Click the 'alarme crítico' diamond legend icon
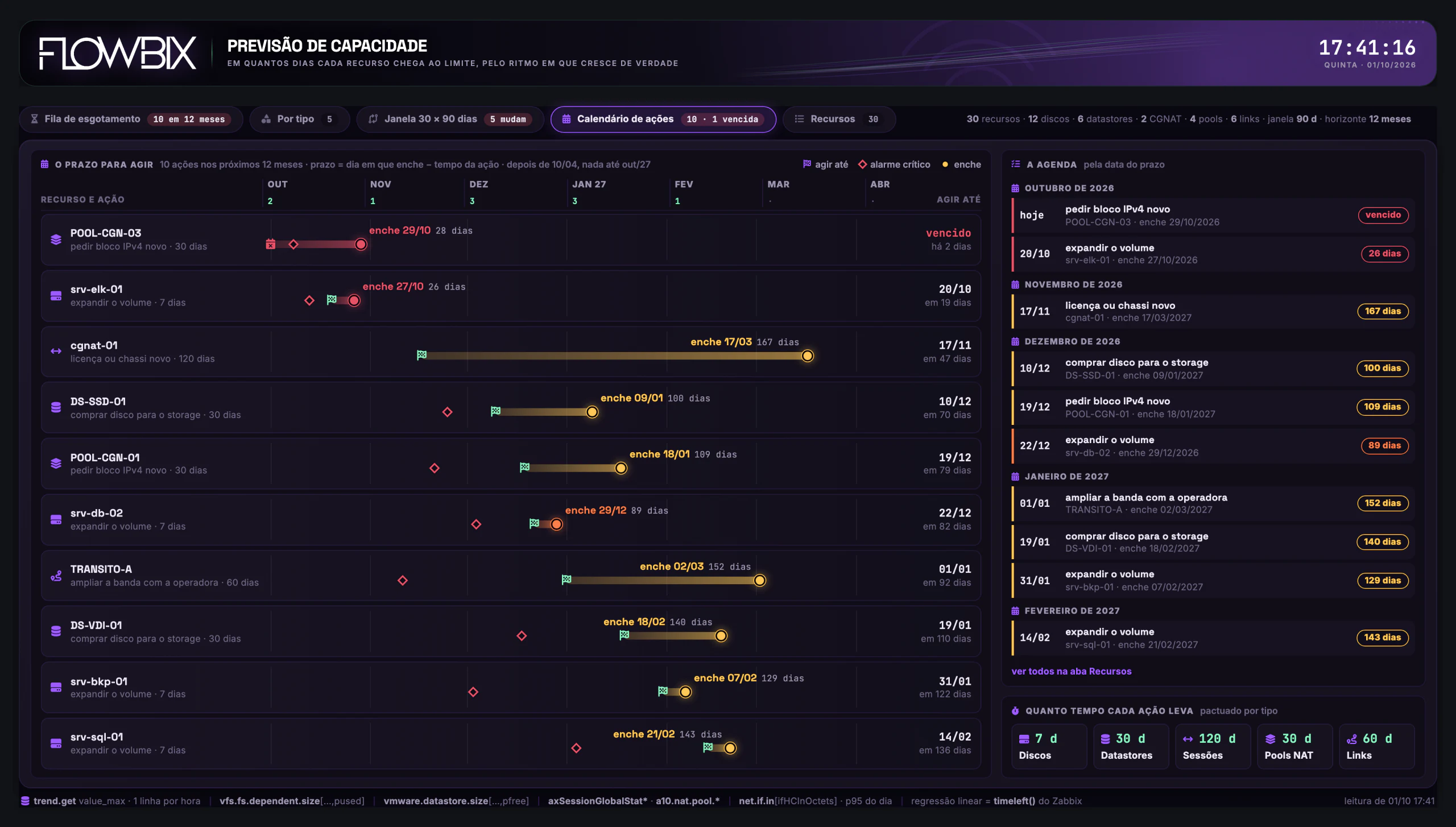 (x=862, y=164)
